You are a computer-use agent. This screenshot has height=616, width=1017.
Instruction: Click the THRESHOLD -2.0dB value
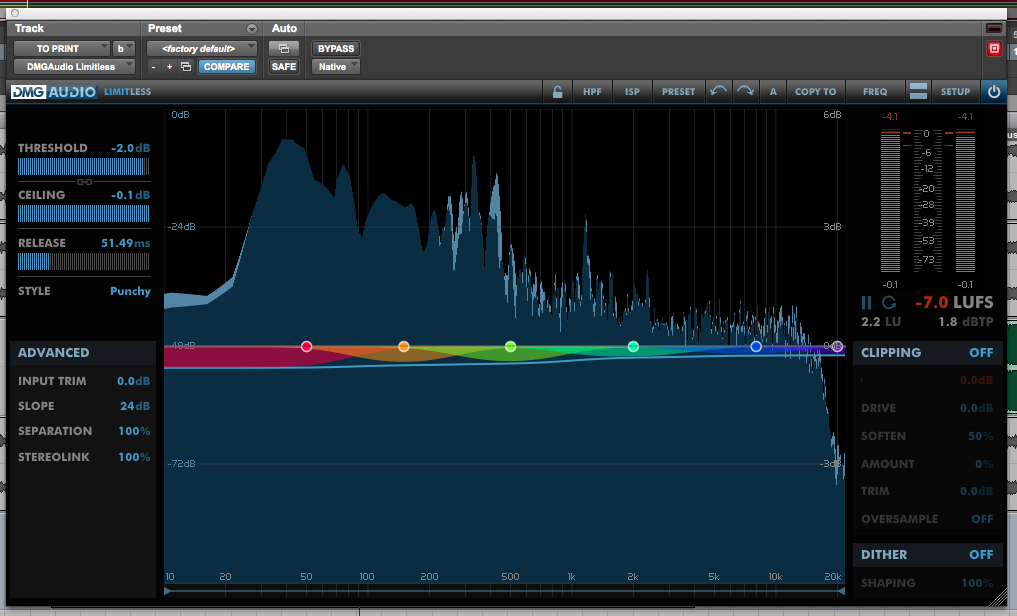tap(130, 148)
